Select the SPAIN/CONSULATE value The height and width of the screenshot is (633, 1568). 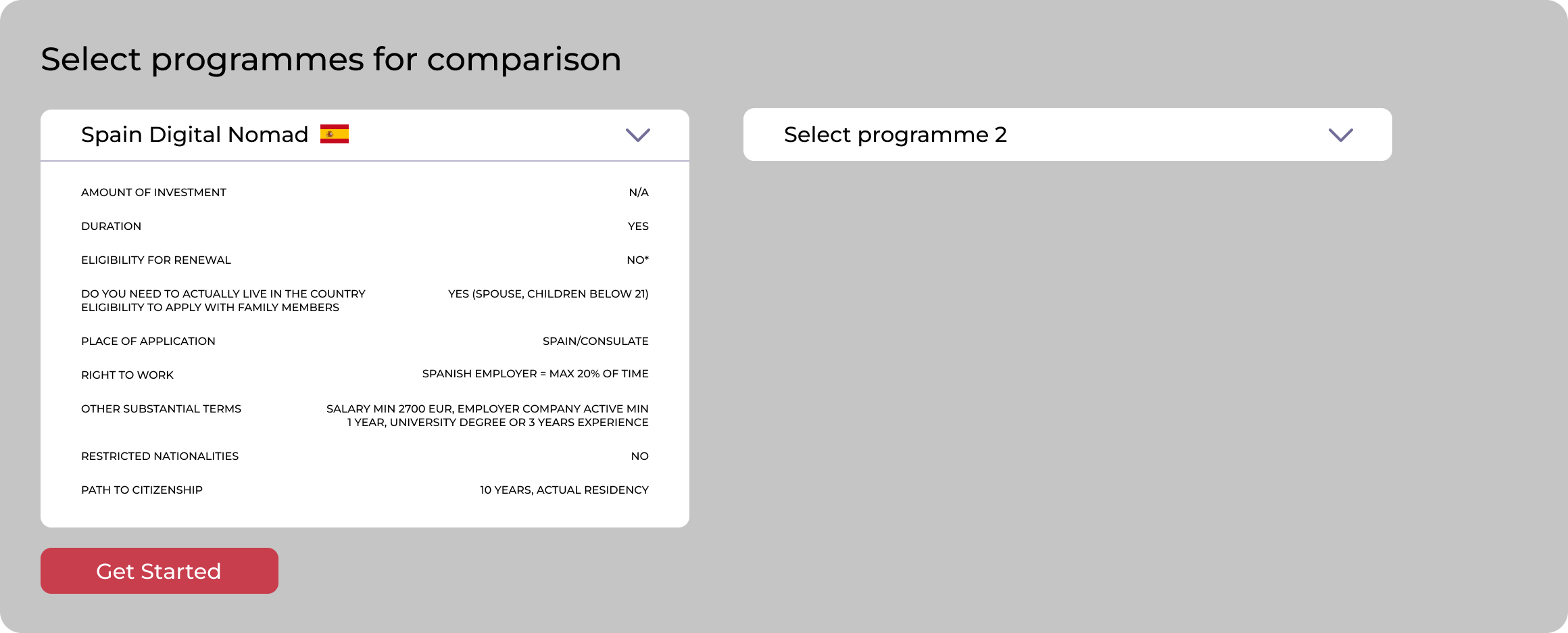coord(595,342)
